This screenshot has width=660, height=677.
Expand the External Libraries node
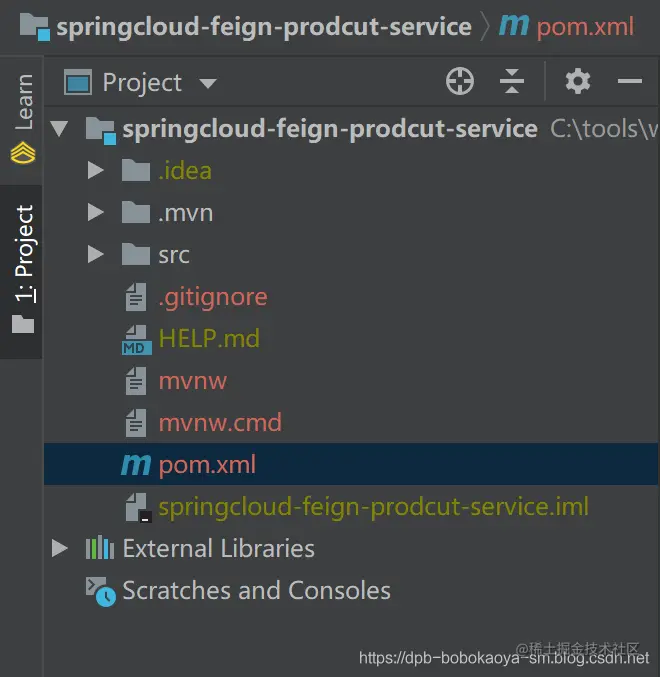click(x=60, y=548)
